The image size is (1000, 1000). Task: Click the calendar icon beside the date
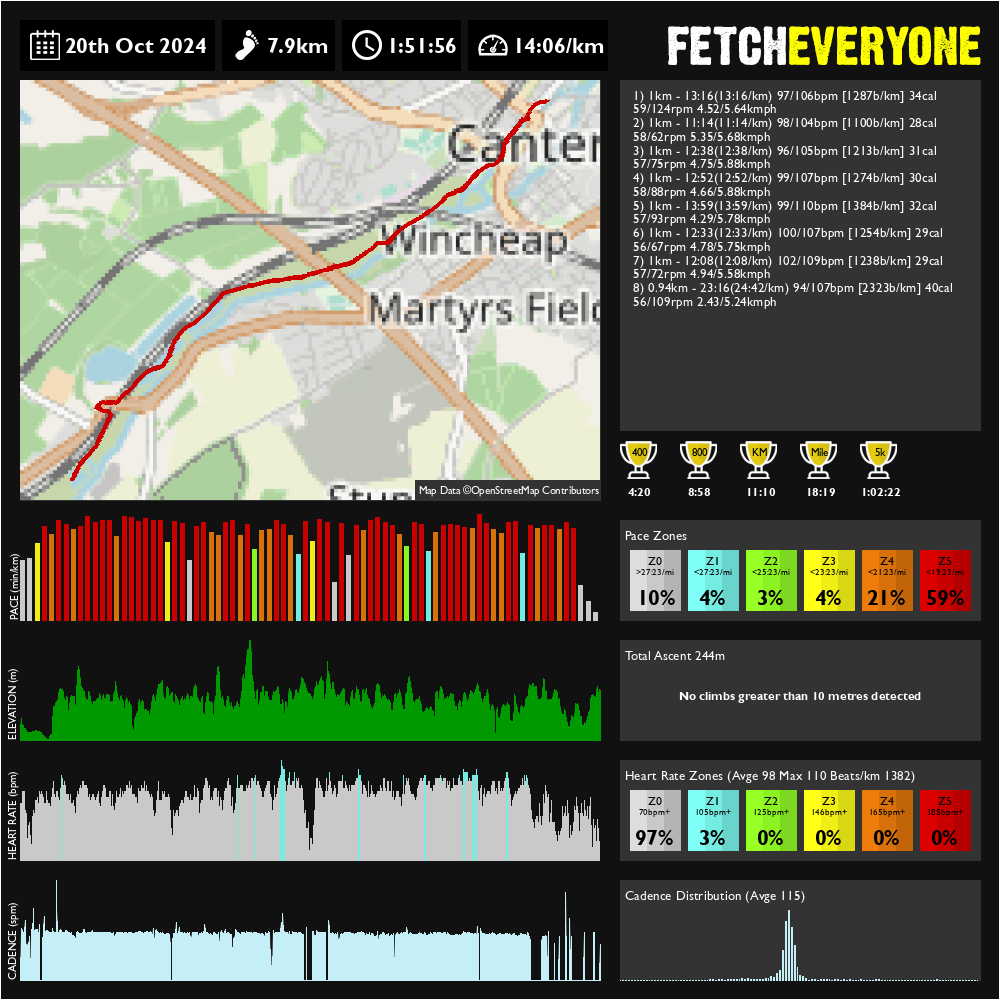pos(44,45)
